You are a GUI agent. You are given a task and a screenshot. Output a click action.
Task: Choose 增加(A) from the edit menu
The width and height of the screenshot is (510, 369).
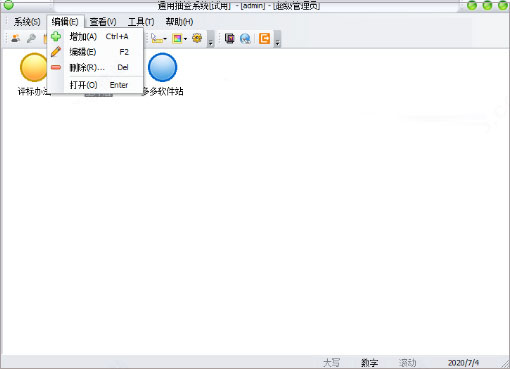tap(96, 36)
